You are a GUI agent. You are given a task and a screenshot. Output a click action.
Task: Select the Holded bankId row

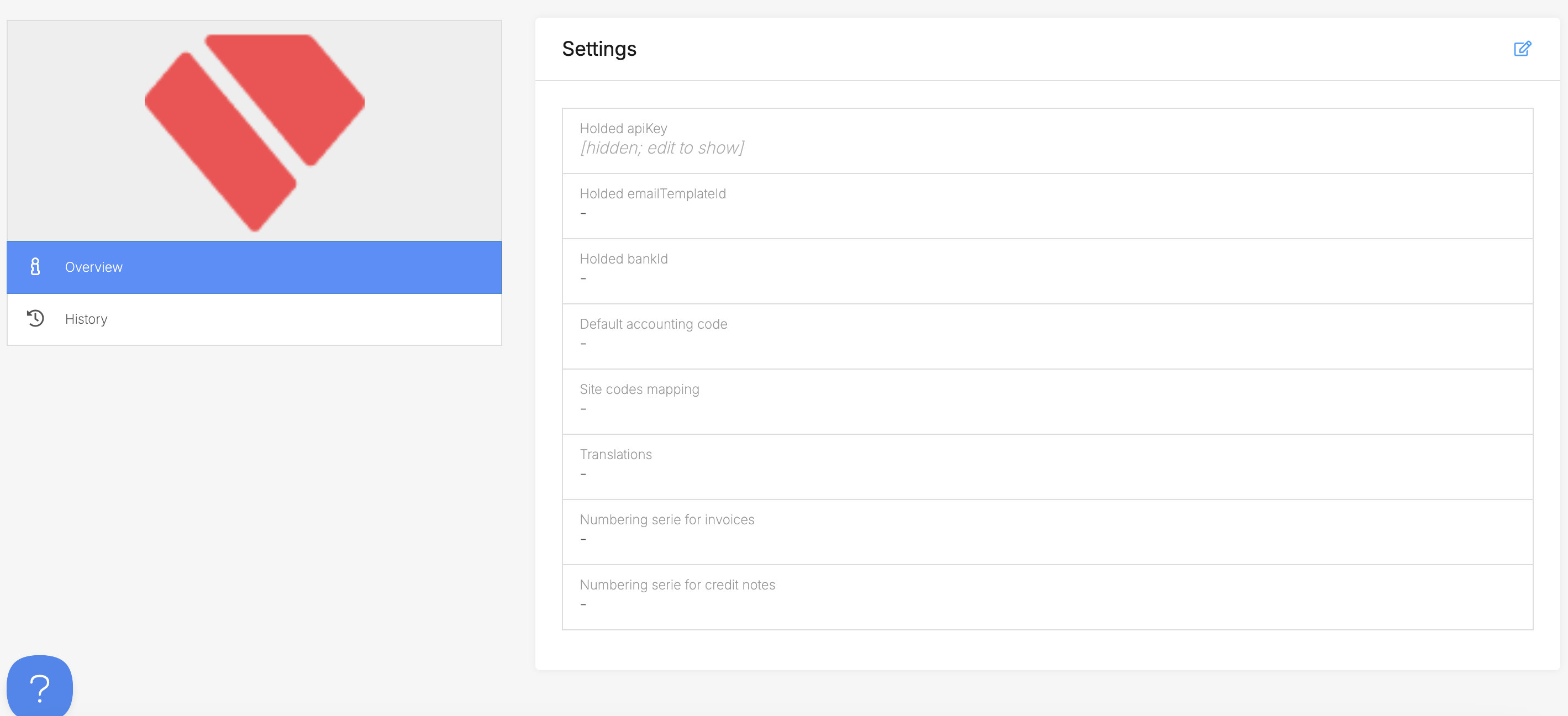(x=1047, y=271)
